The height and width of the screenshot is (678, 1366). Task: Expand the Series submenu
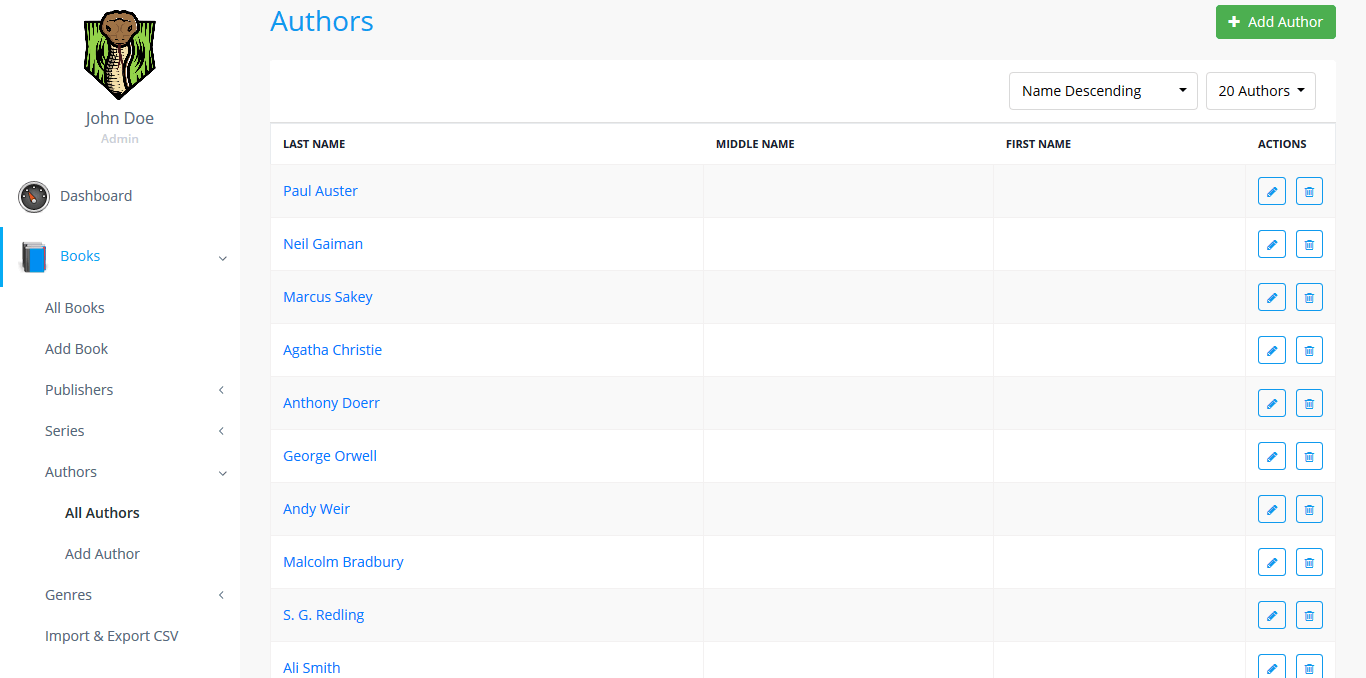pos(65,431)
